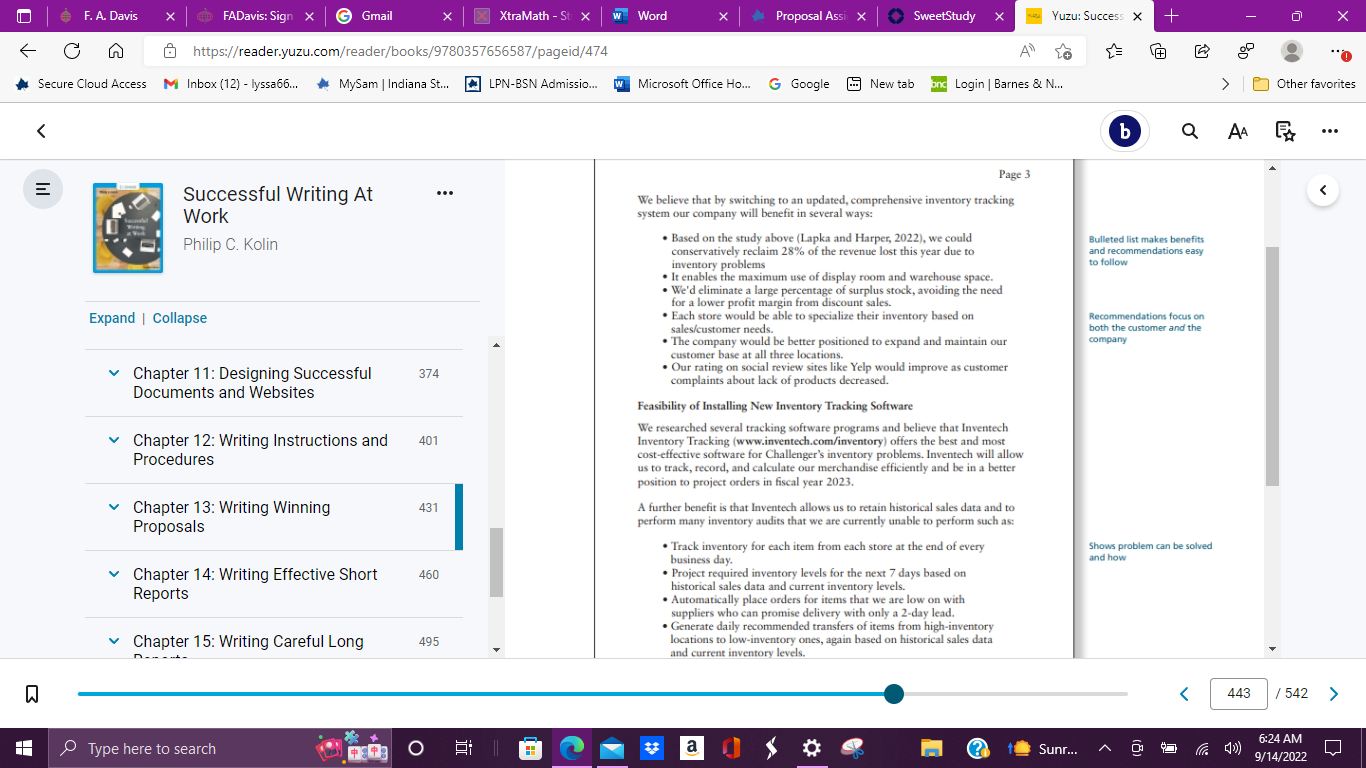Switch to the Proposal Assi tab

point(806,16)
